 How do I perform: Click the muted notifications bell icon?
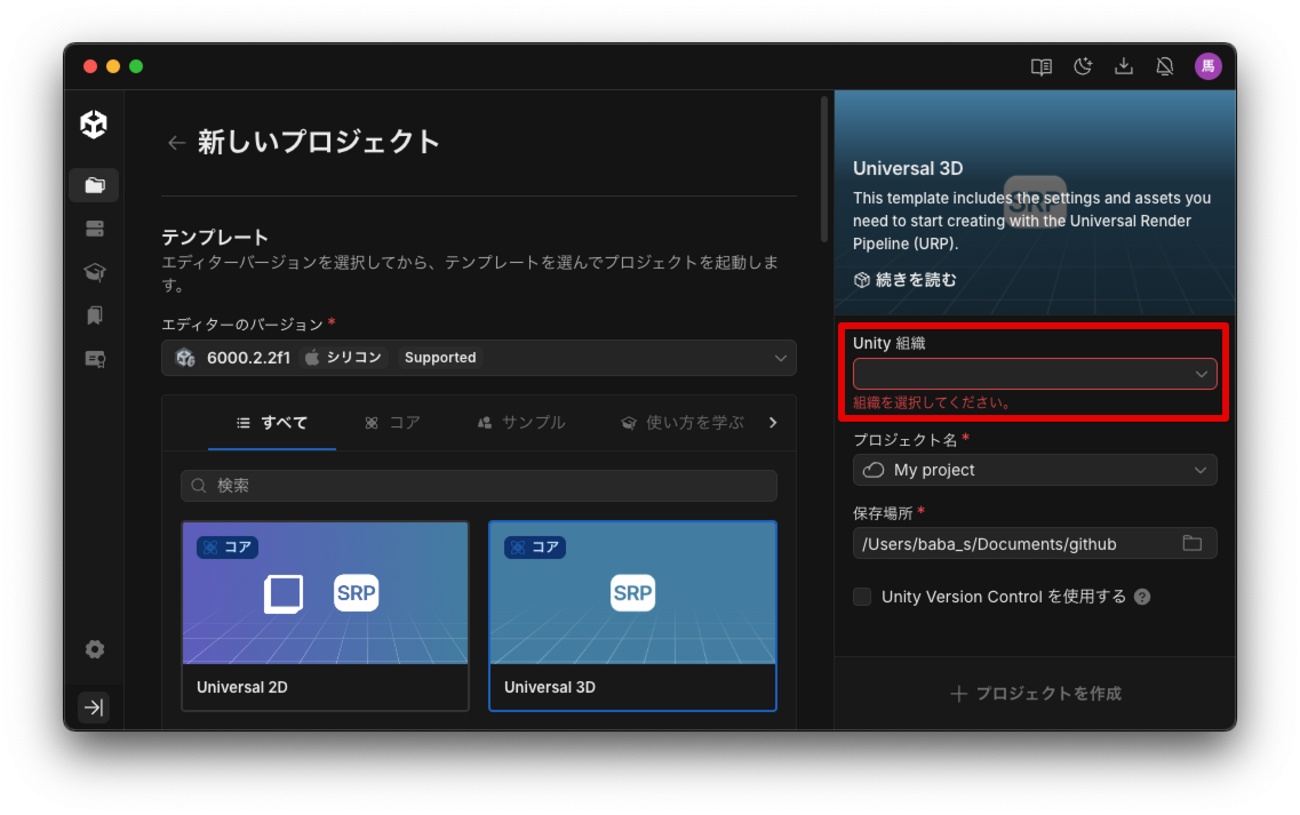[1165, 66]
